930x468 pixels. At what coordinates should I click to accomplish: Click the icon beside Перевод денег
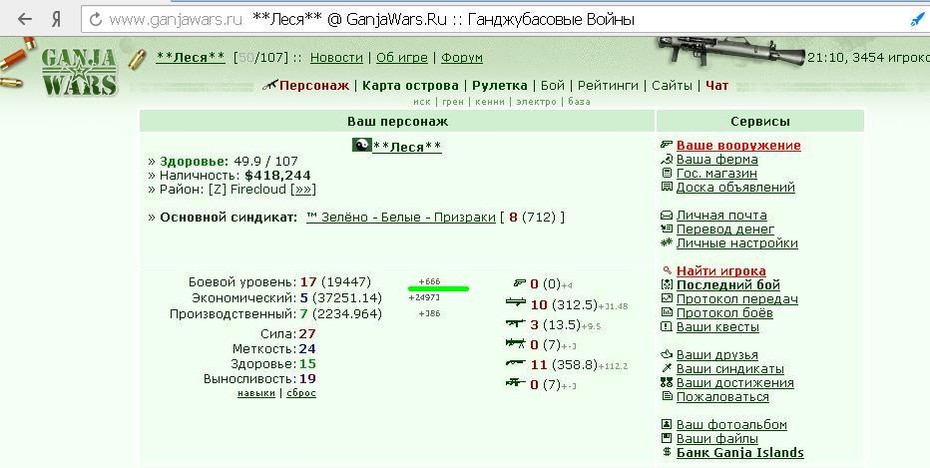(666, 228)
